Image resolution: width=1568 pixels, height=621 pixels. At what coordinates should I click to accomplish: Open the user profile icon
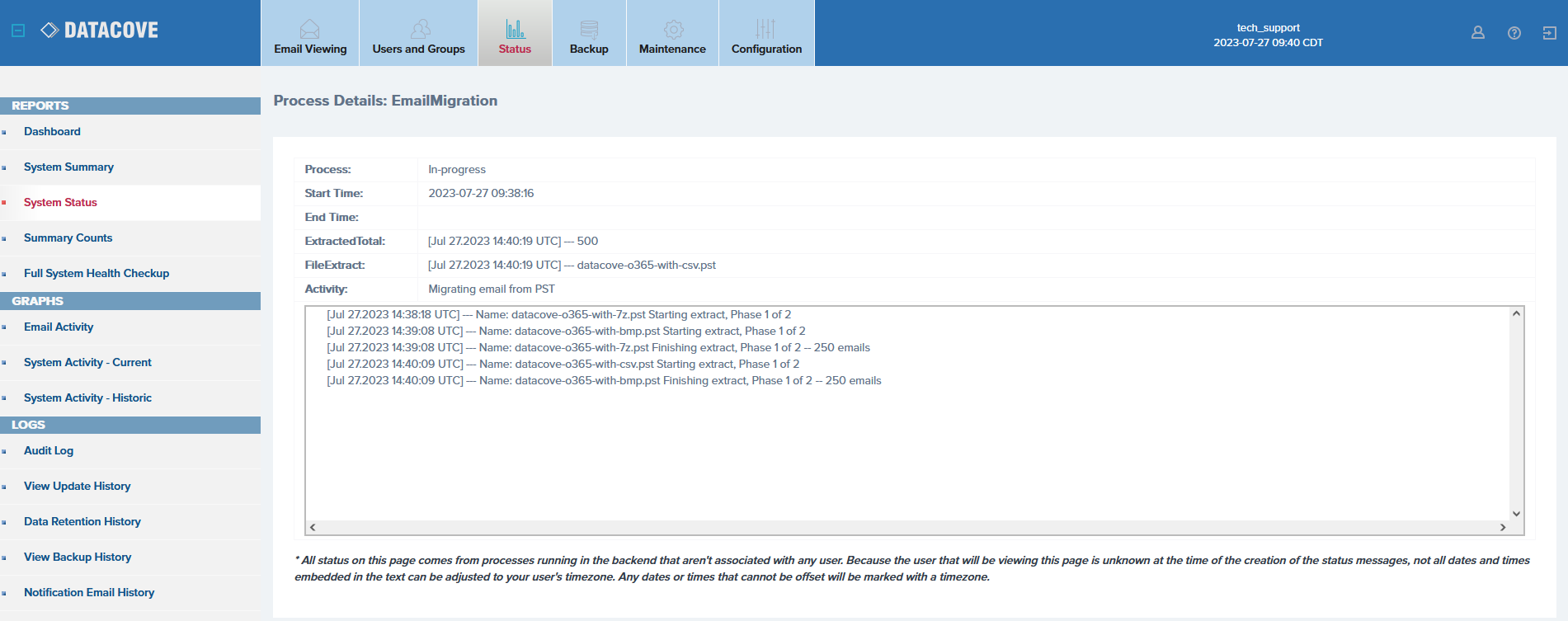(1477, 33)
